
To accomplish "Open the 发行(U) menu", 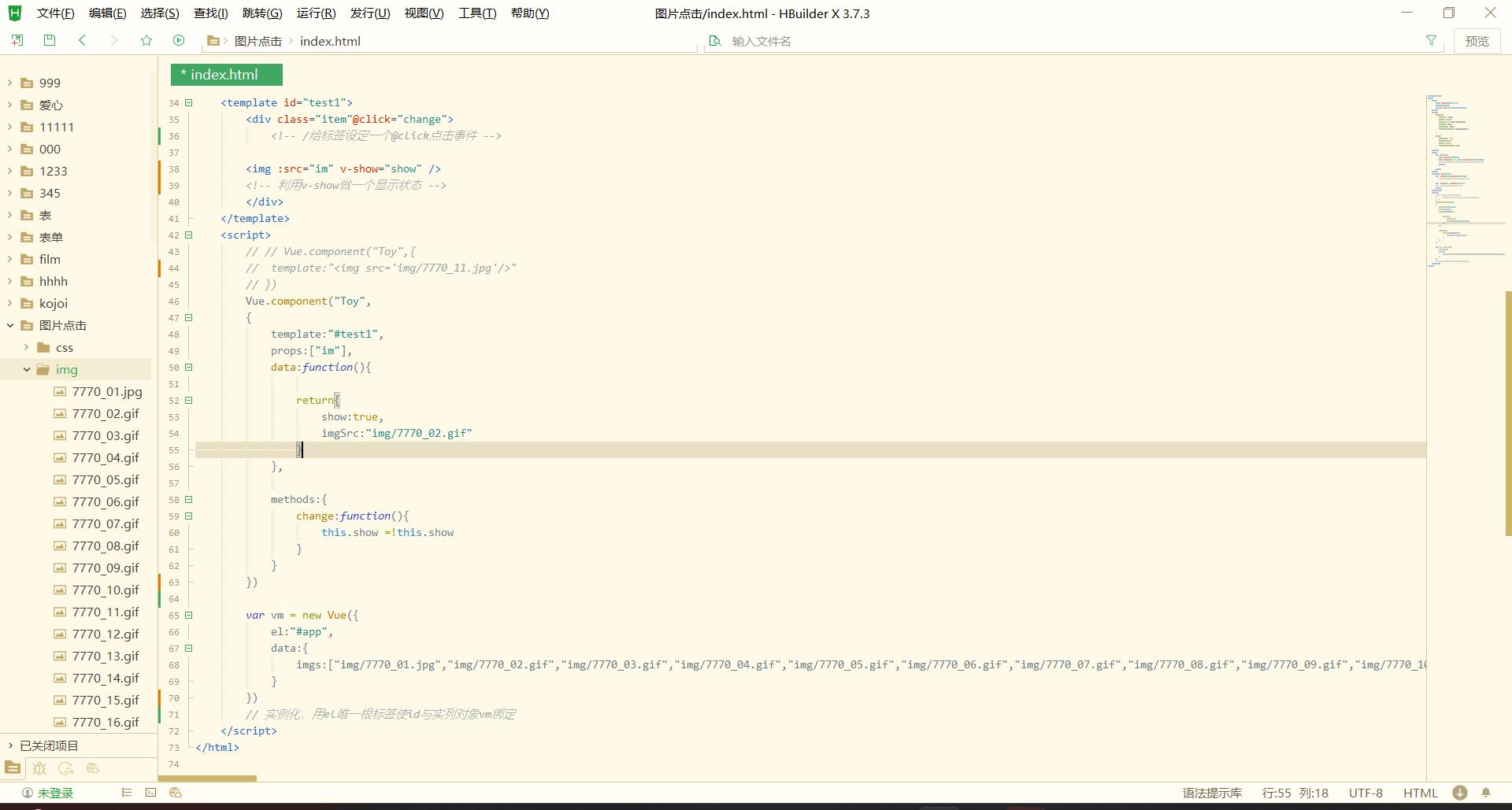I will pyautogui.click(x=370, y=13).
